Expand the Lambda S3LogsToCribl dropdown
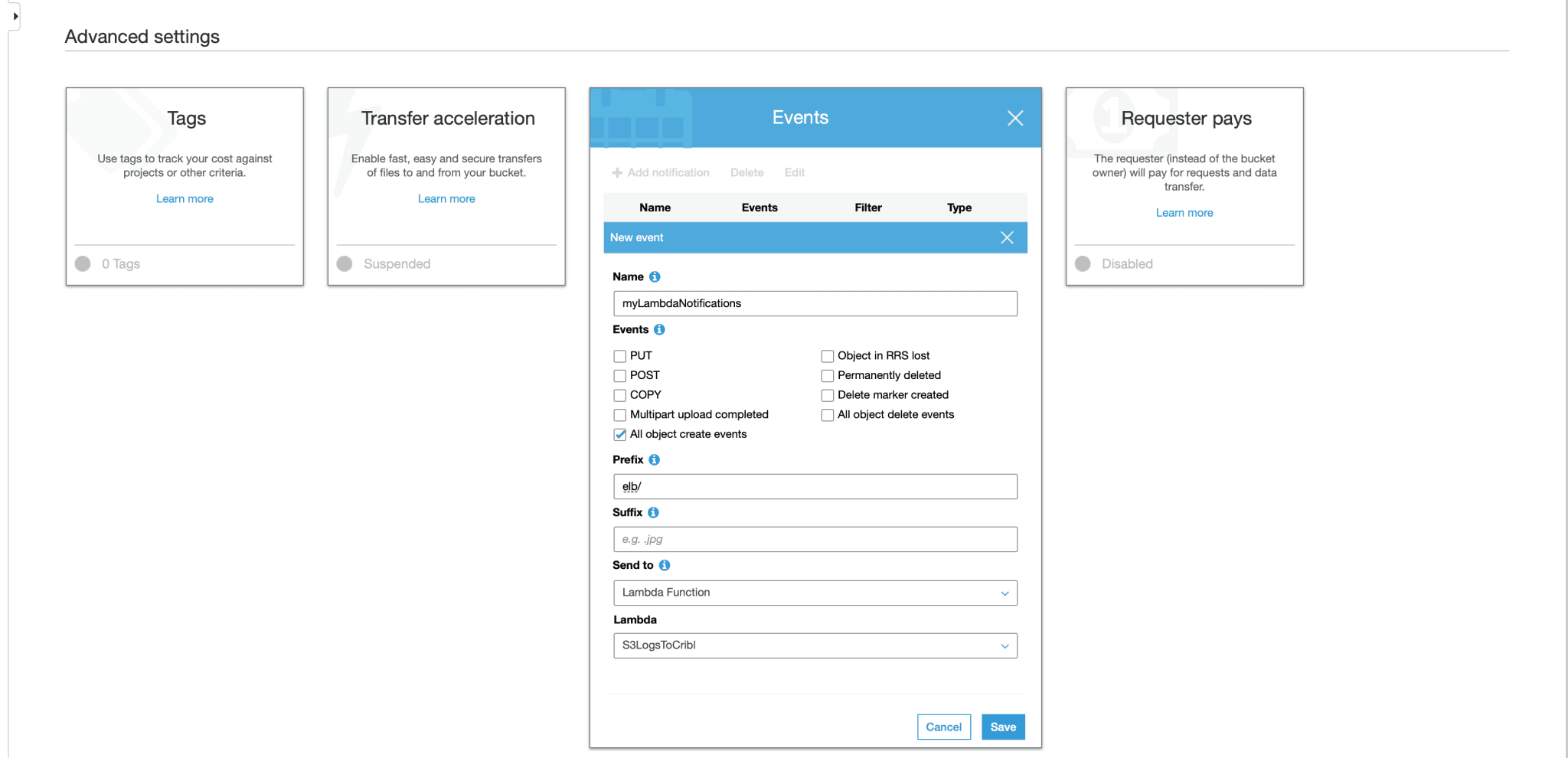The width and height of the screenshot is (1568, 758). tap(815, 646)
